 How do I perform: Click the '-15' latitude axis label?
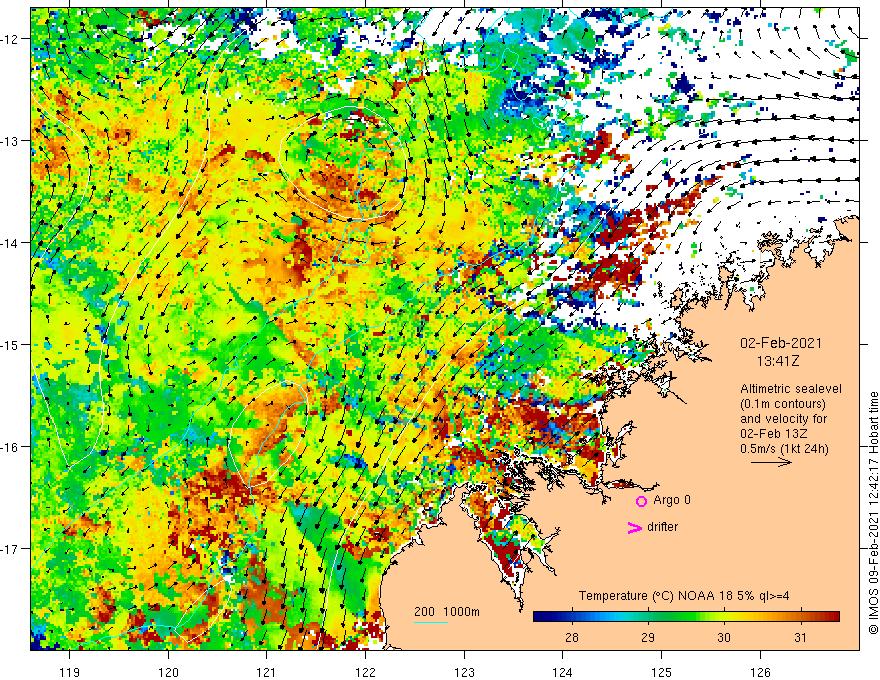tap(10, 344)
